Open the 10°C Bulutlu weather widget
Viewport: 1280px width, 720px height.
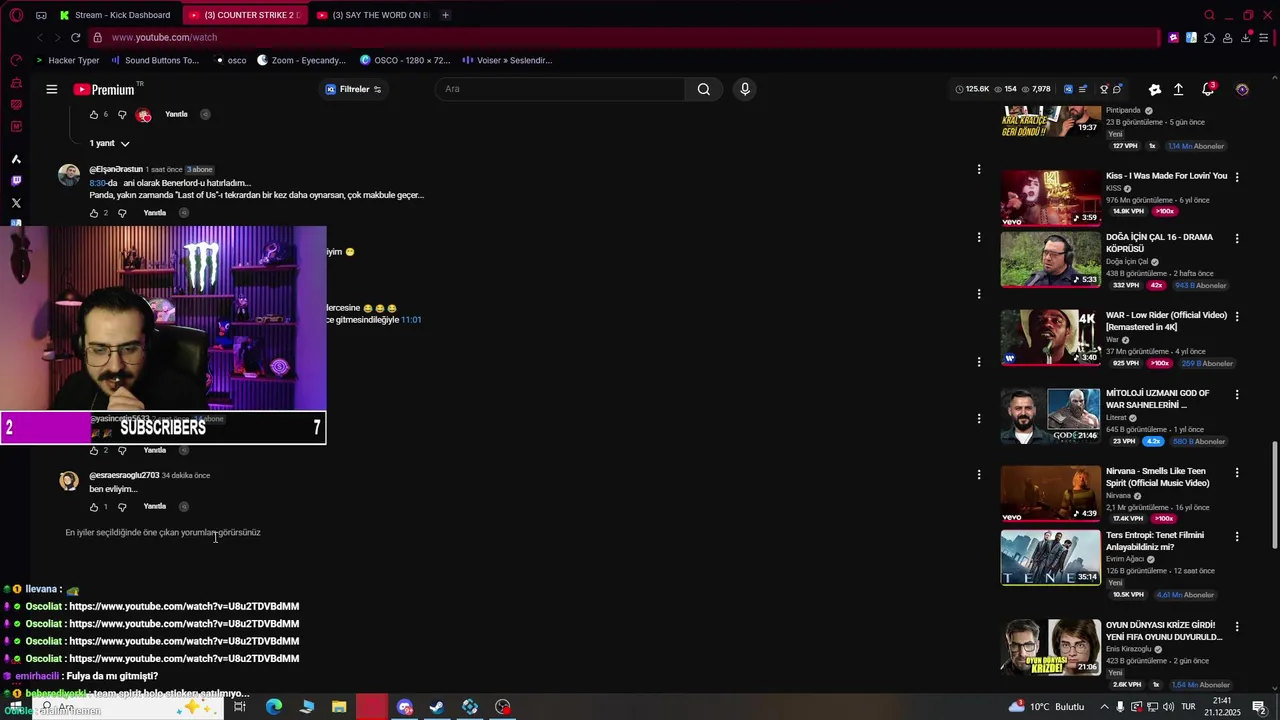1047,707
